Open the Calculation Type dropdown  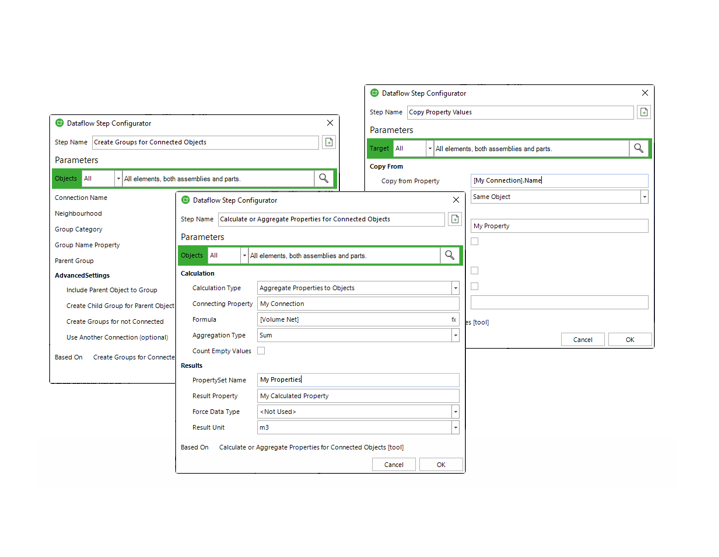[x=455, y=288]
